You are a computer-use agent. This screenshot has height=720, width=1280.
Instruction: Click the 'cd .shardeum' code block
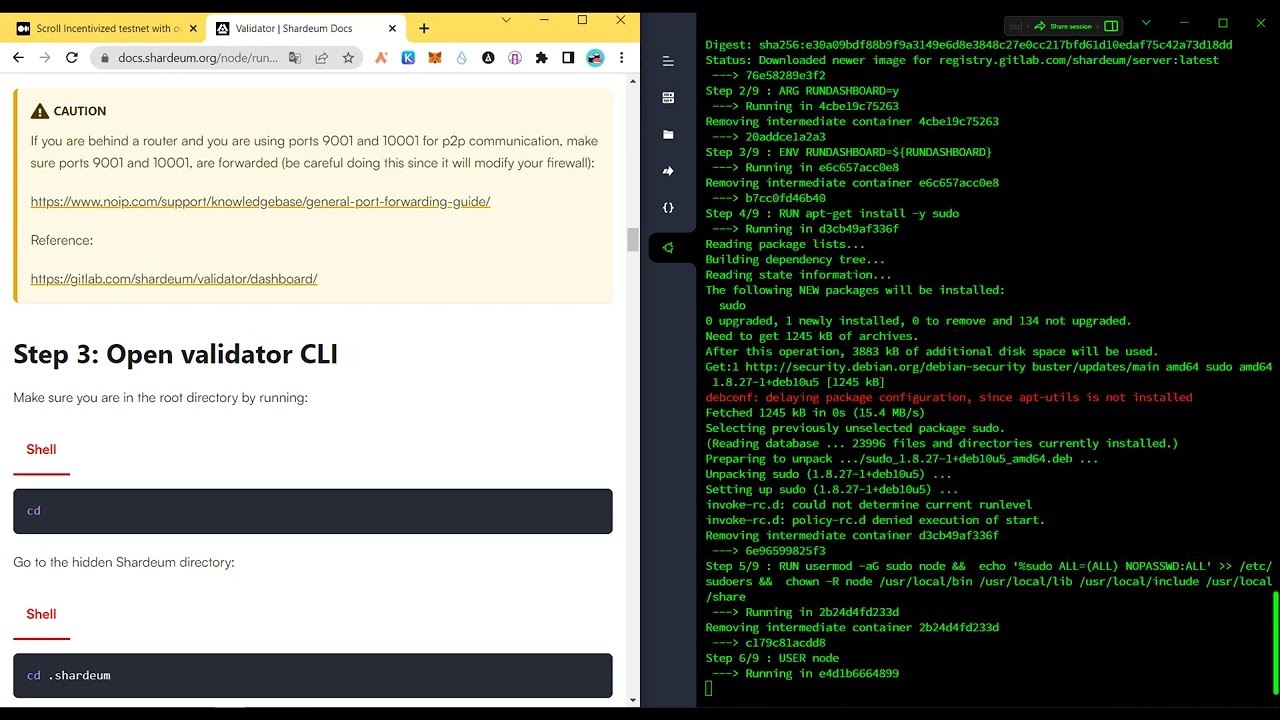pyautogui.click(x=313, y=676)
